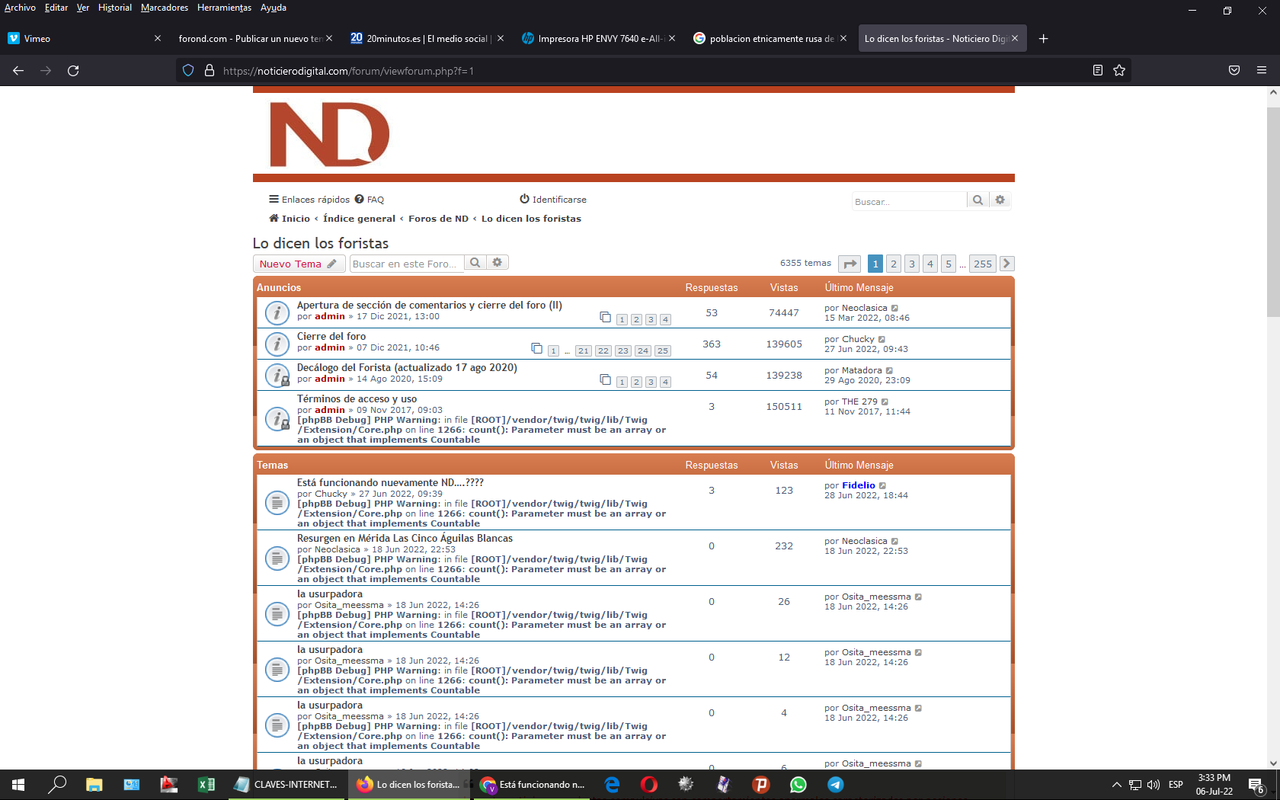1280x800 pixels.
Task: Switch to the Impresora HP ENVY tab
Action: click(598, 39)
